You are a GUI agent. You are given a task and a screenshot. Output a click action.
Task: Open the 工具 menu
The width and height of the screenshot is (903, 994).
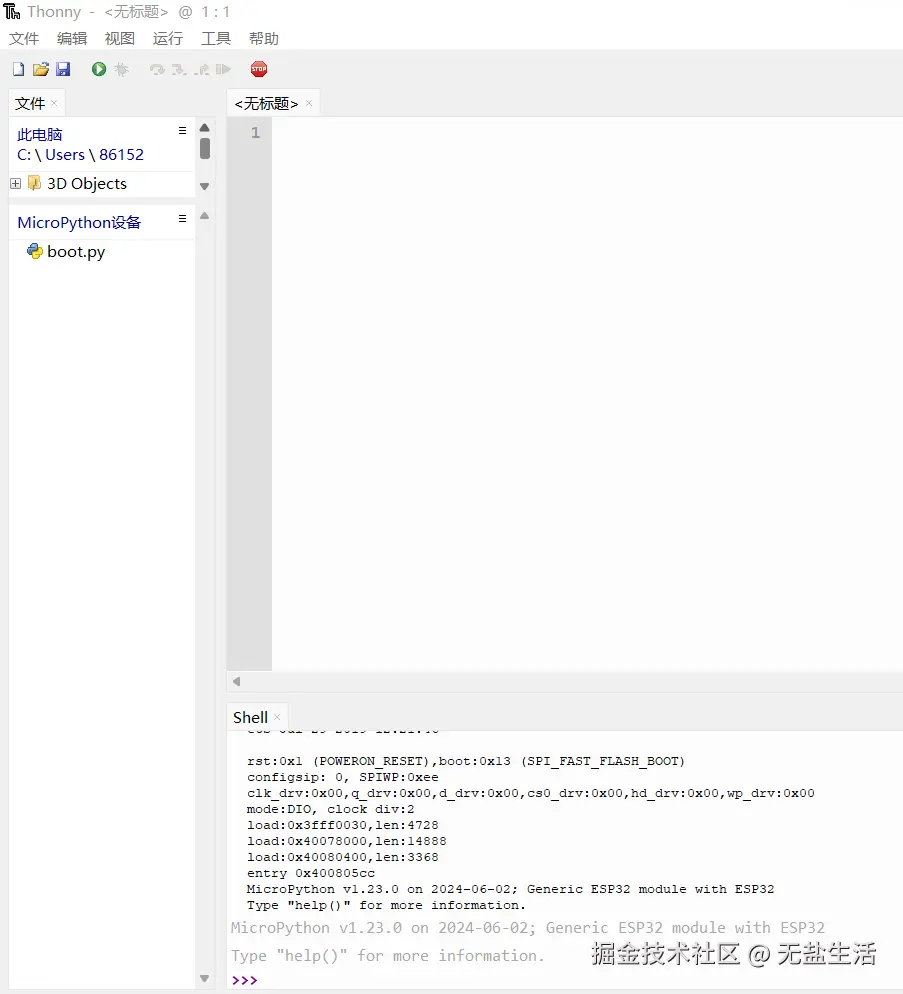216,39
